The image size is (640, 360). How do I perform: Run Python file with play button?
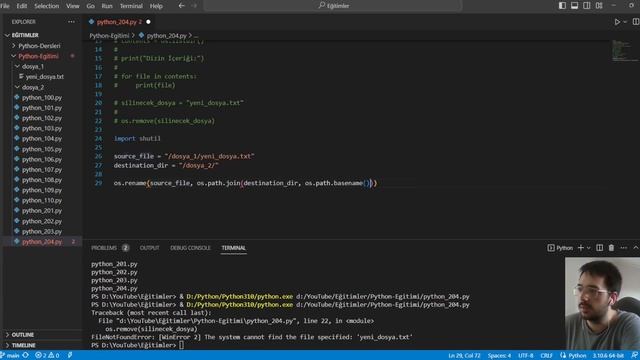click(617, 22)
